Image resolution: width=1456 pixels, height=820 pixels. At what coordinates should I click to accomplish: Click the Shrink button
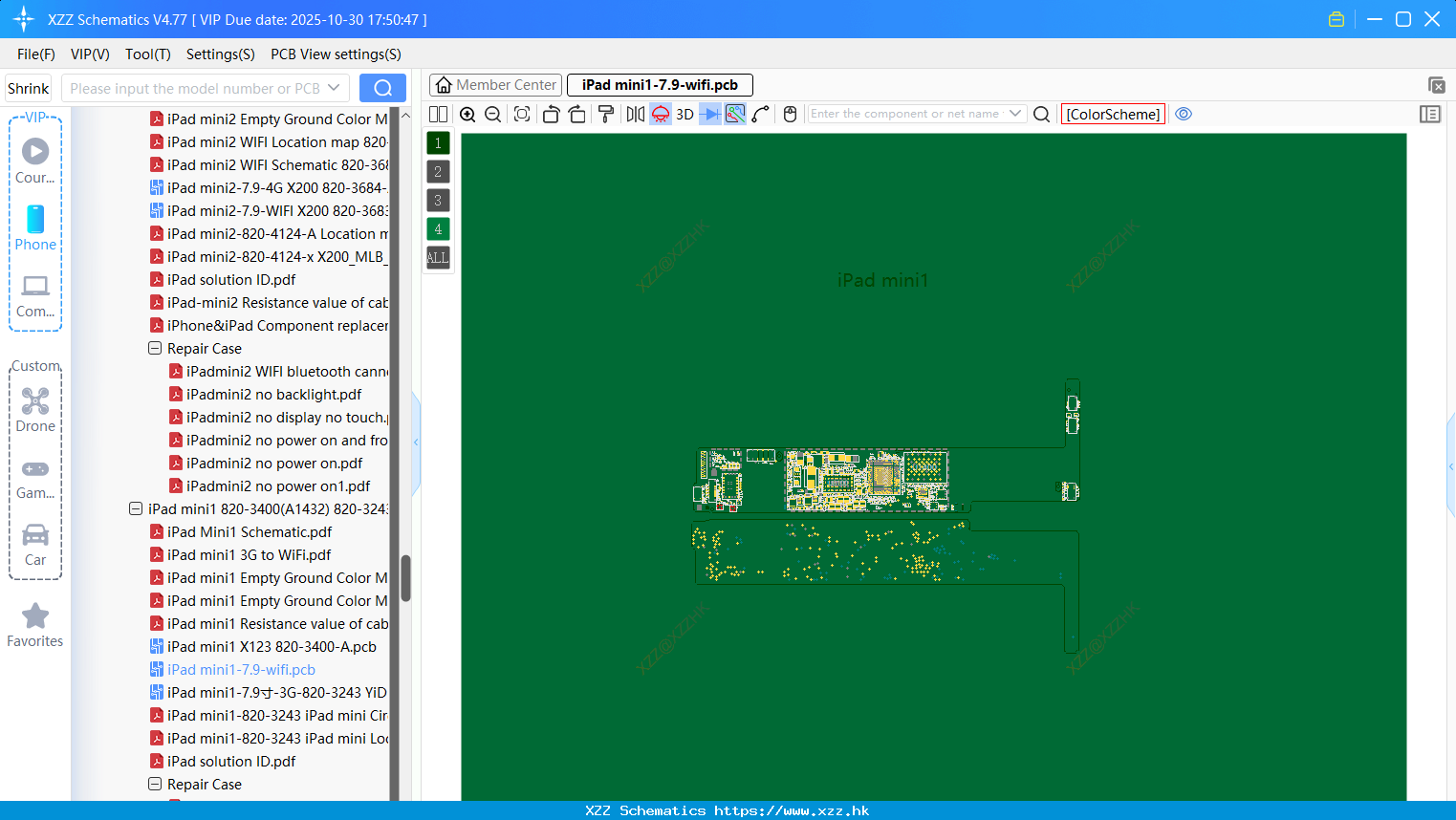(x=28, y=88)
